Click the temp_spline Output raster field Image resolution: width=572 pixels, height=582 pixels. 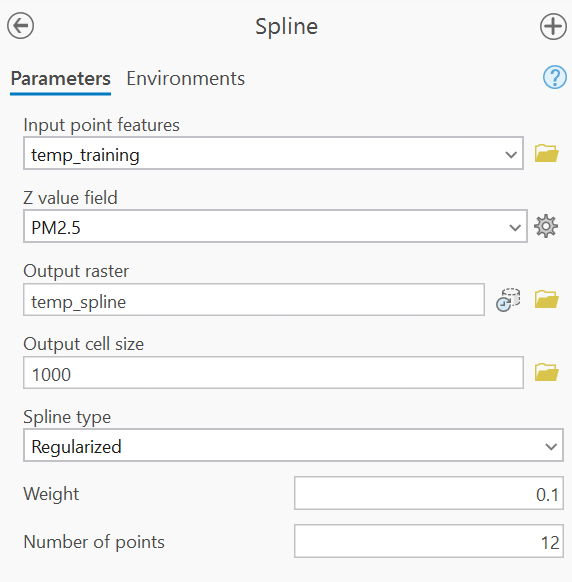click(x=254, y=300)
